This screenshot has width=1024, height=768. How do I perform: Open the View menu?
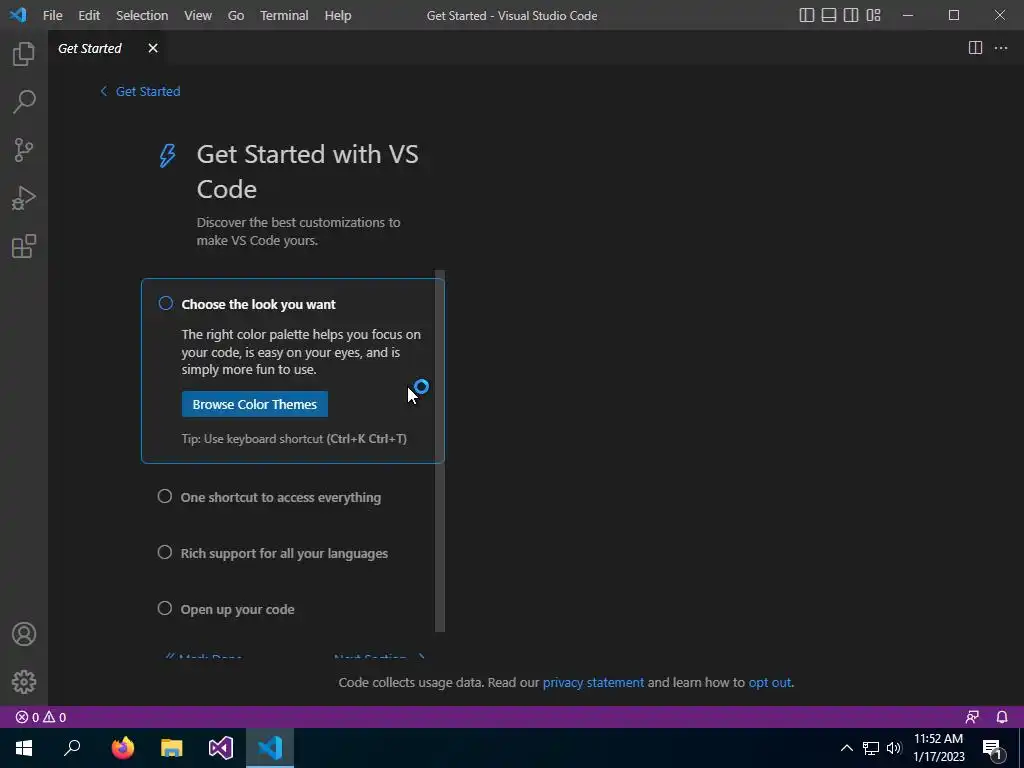[198, 15]
